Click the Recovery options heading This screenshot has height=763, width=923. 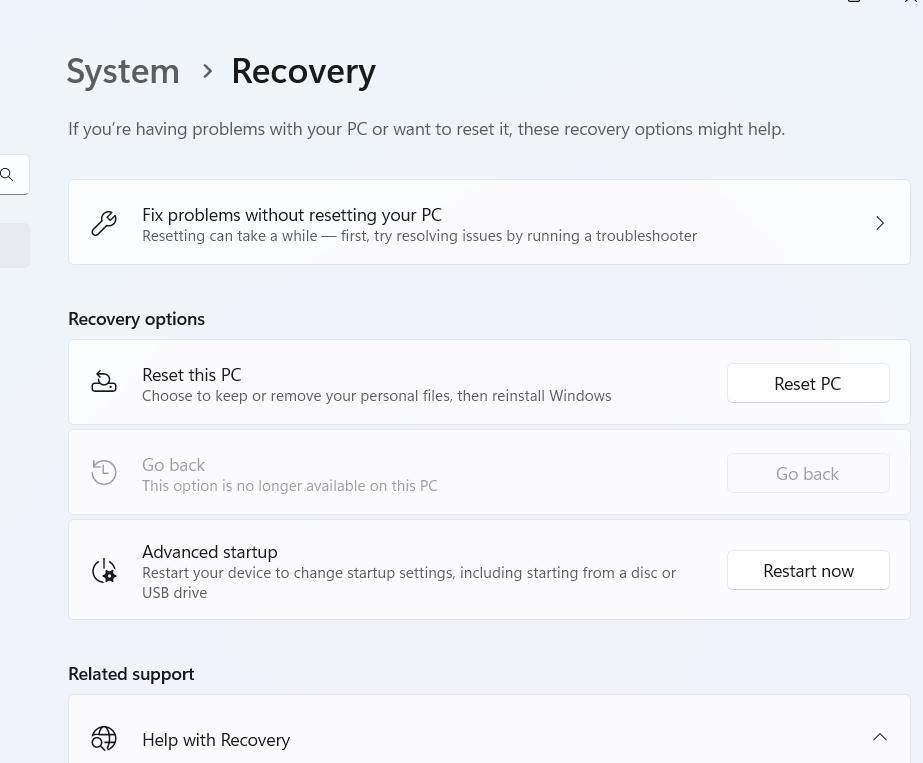click(x=137, y=319)
